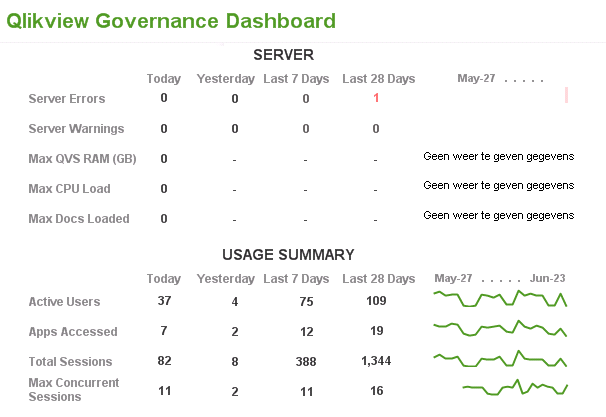Click Apps Accessed Last 28 Days value 19
This screenshot has height=417, width=606.
click(x=376, y=331)
